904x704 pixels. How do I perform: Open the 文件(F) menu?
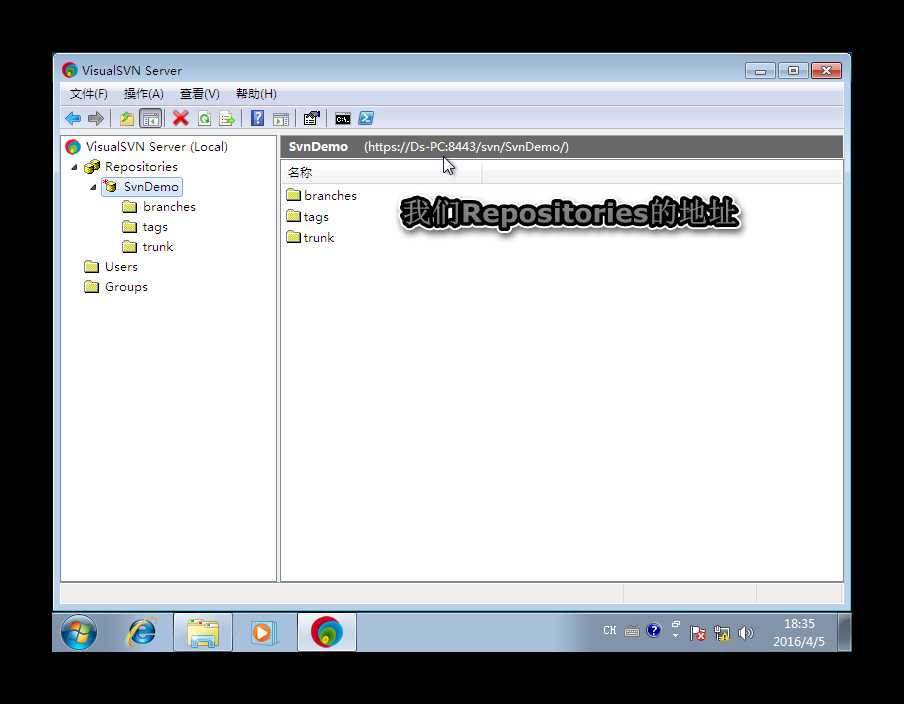pos(89,94)
